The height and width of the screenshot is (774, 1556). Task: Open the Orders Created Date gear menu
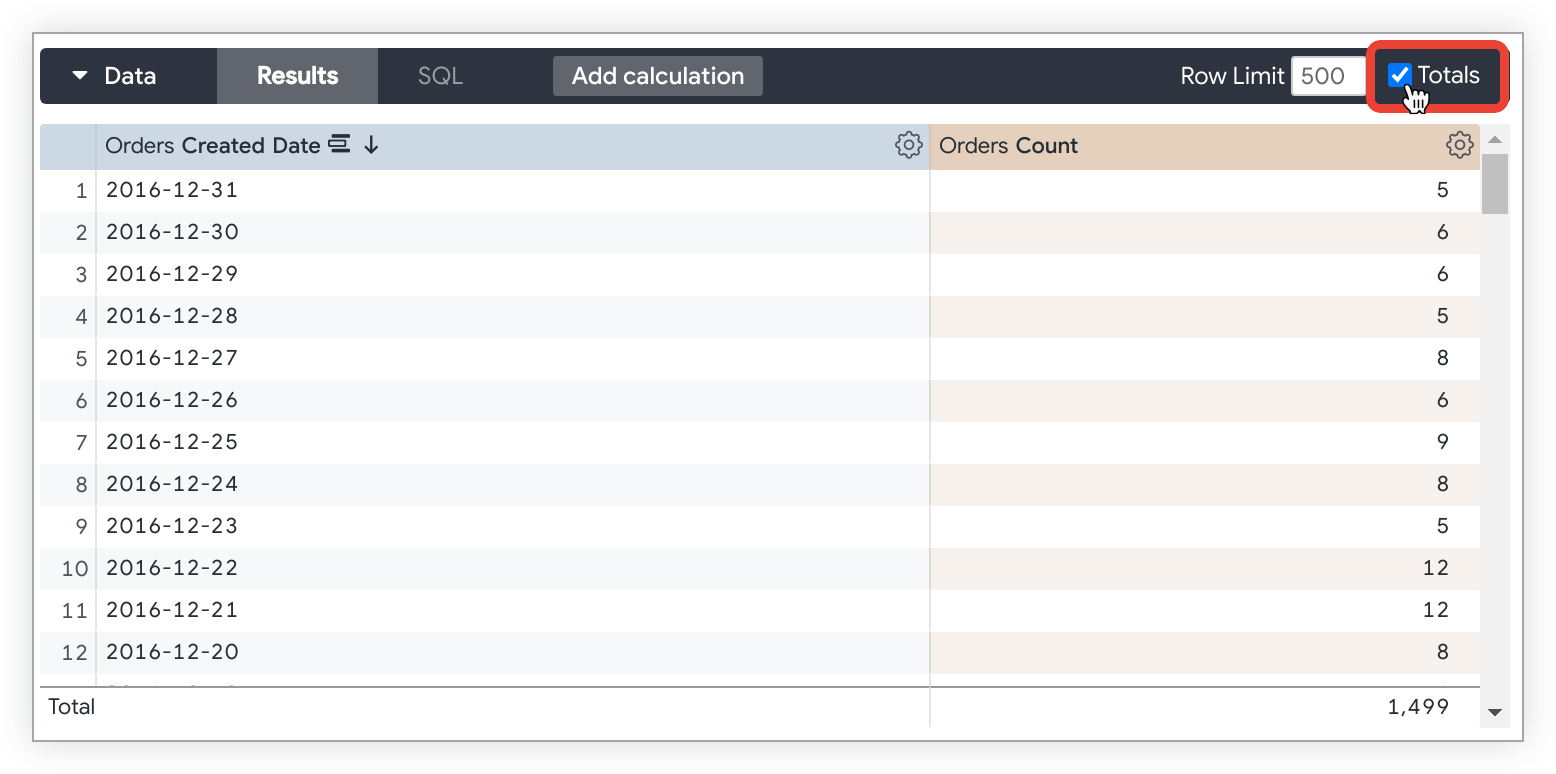pos(908,145)
